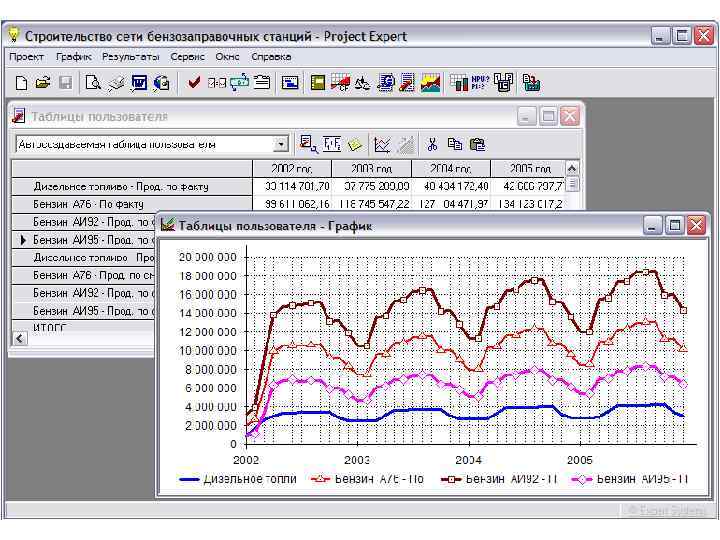Click the 2002 год column header
720x540 pixels.
tap(292, 169)
